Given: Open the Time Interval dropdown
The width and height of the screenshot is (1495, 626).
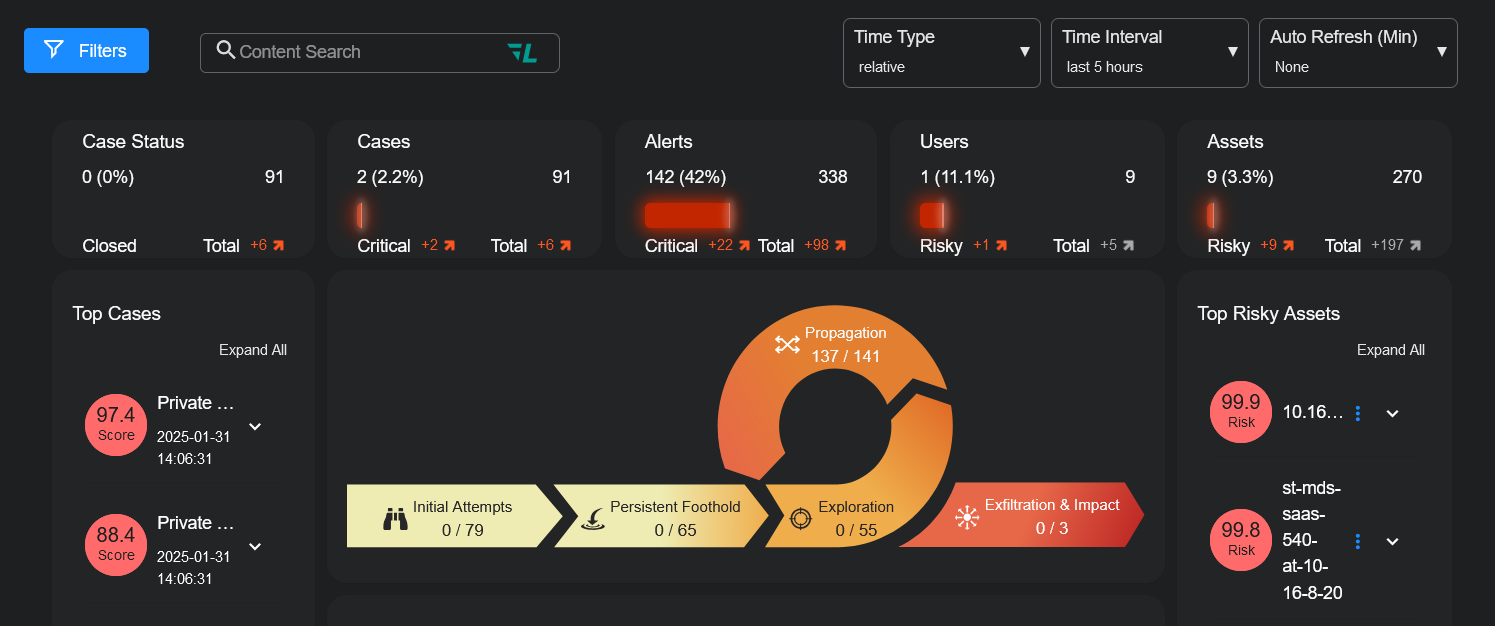Looking at the screenshot, I should click(1149, 53).
